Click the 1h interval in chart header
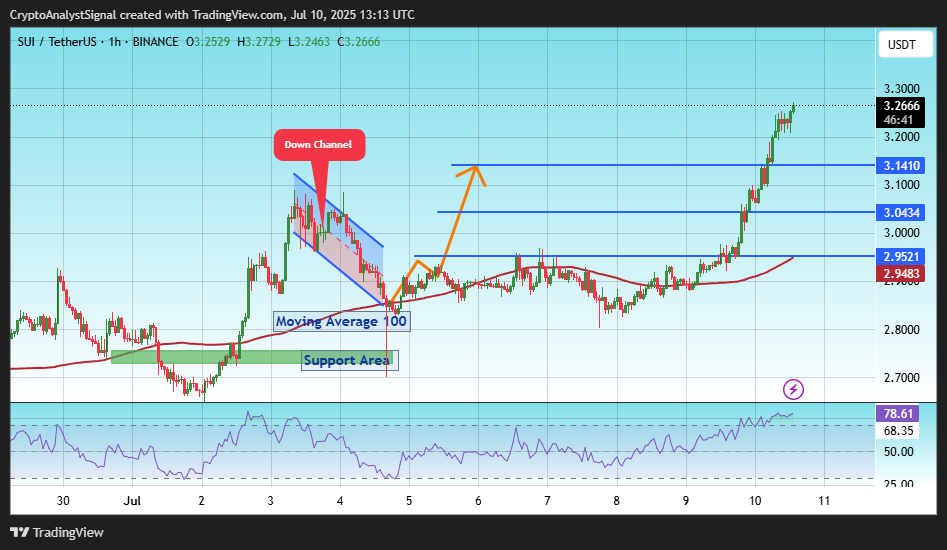The width and height of the screenshot is (947, 550). click(x=115, y=42)
